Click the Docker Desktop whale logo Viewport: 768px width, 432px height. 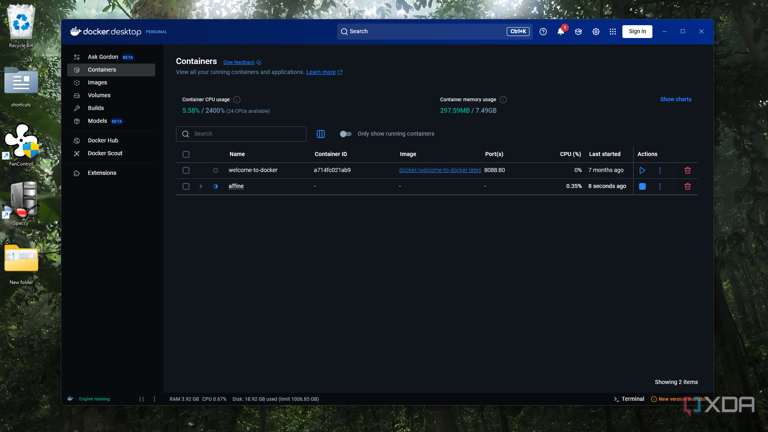[x=75, y=31]
